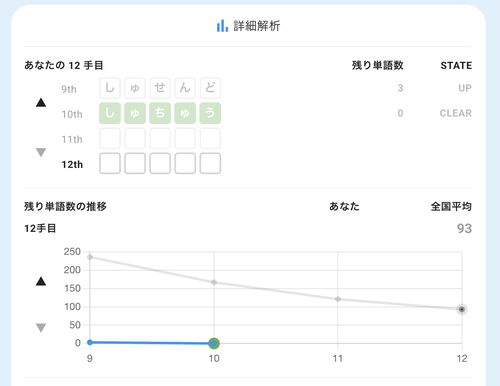Select the 11th guess row label

[72, 139]
